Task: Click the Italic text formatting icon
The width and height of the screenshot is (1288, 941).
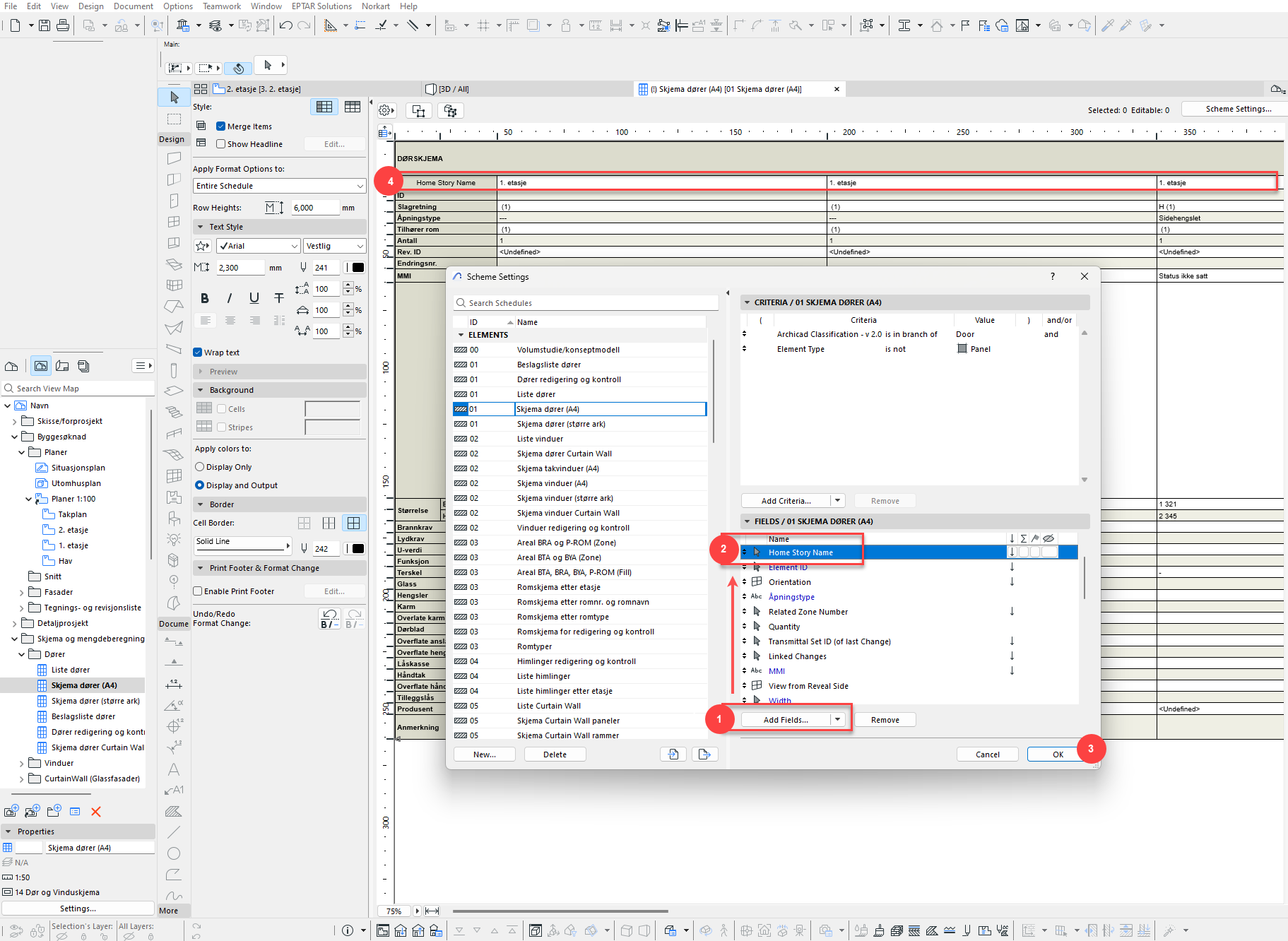Action: click(229, 298)
